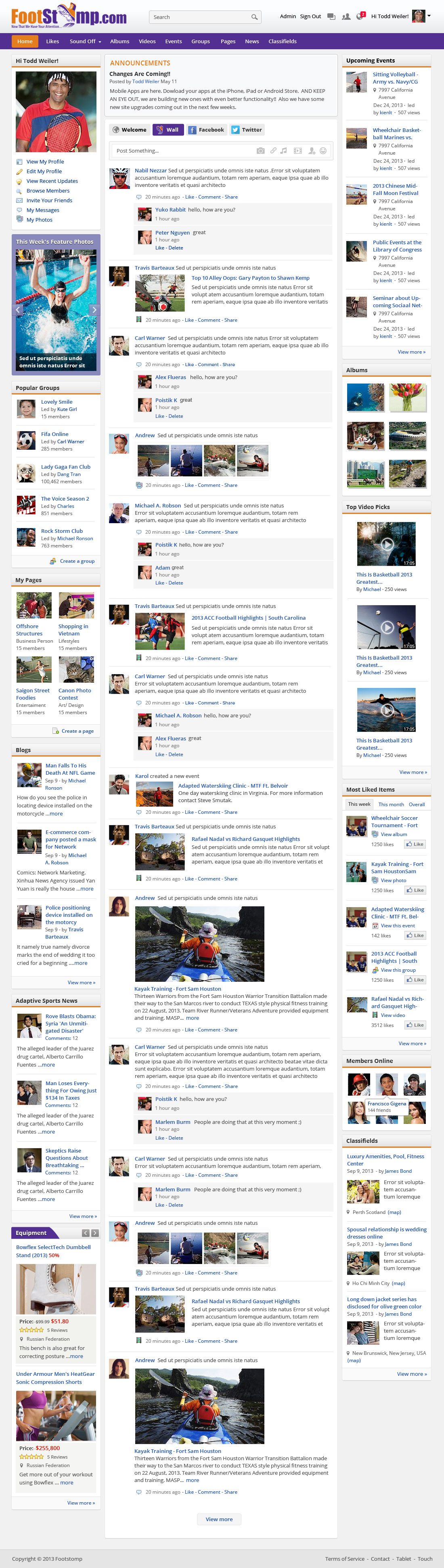This screenshot has width=444, height=1568.
Task: Insert an emoticon using the smiley icon
Action: click(323, 150)
